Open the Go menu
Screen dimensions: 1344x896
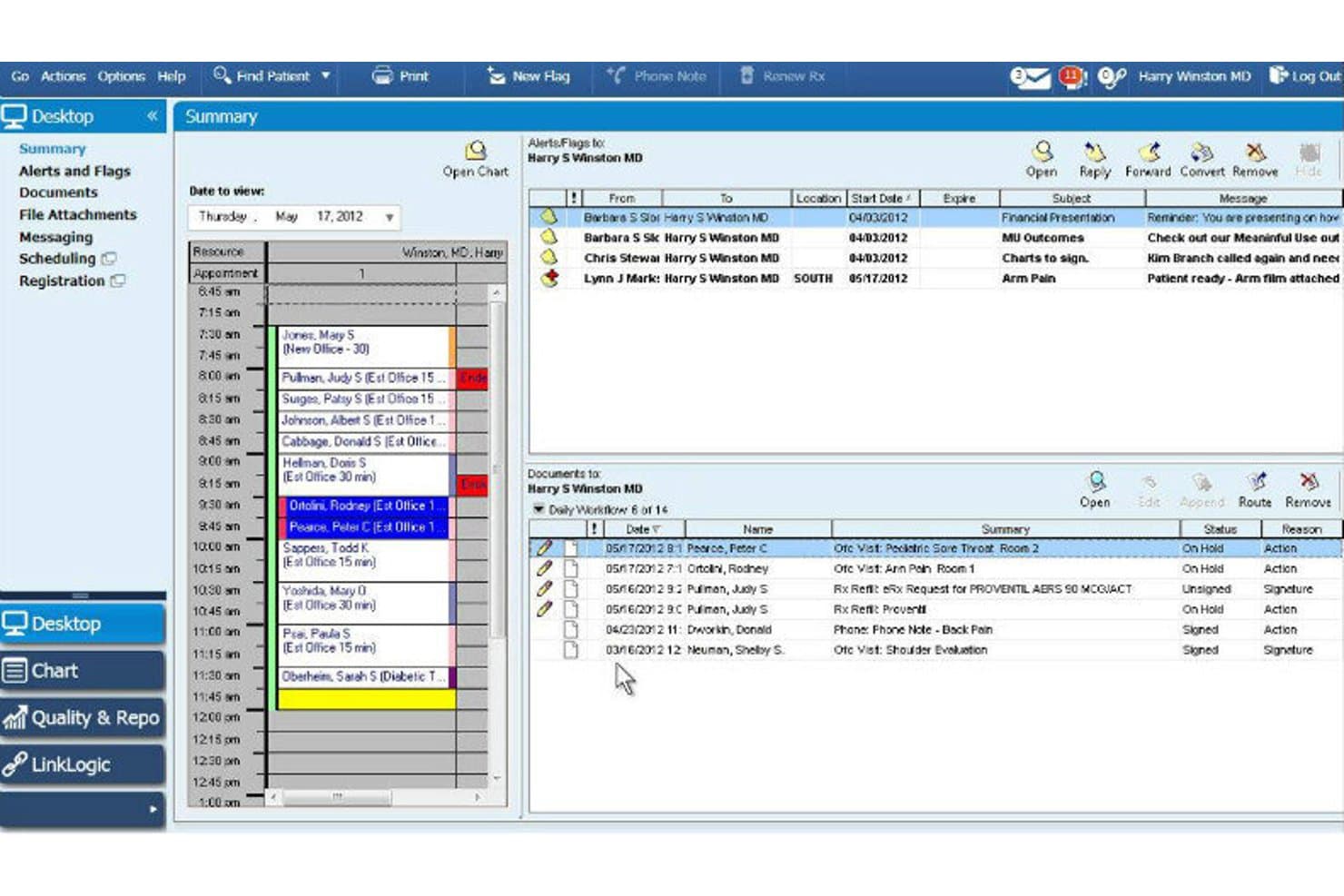point(20,76)
